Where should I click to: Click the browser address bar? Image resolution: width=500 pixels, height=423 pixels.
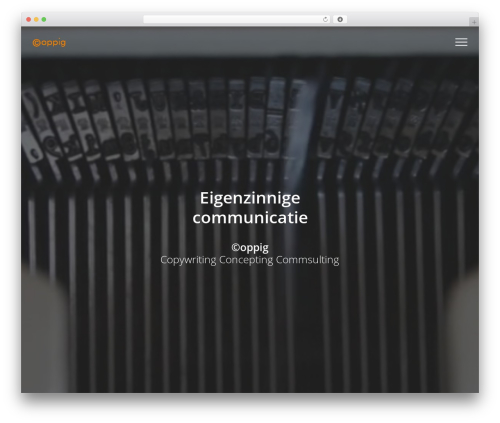pos(236,20)
